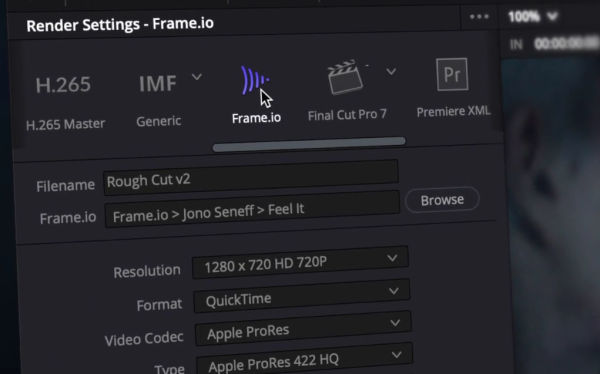Open the Resolution dropdown showing 1280 x 720

coord(300,262)
